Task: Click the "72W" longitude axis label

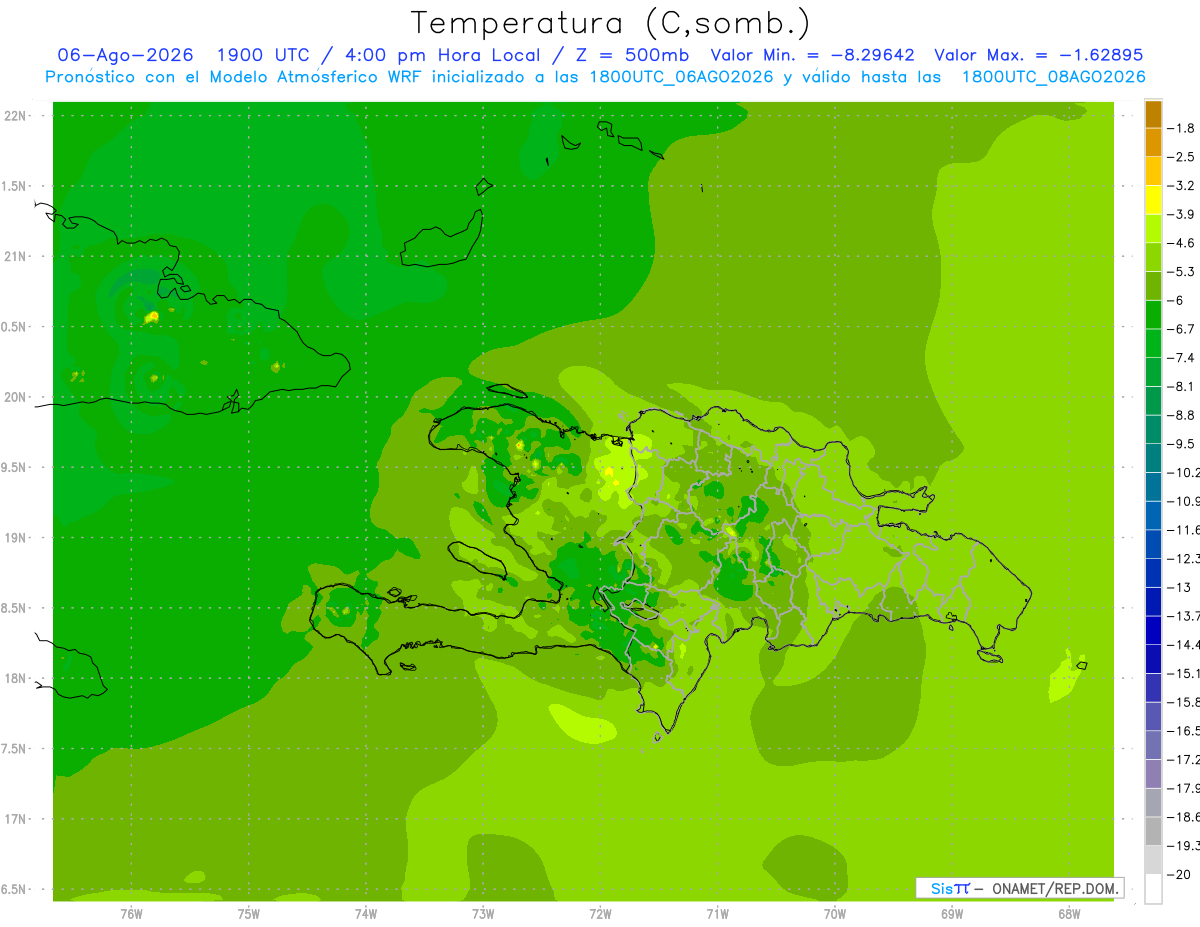Action: (600, 914)
